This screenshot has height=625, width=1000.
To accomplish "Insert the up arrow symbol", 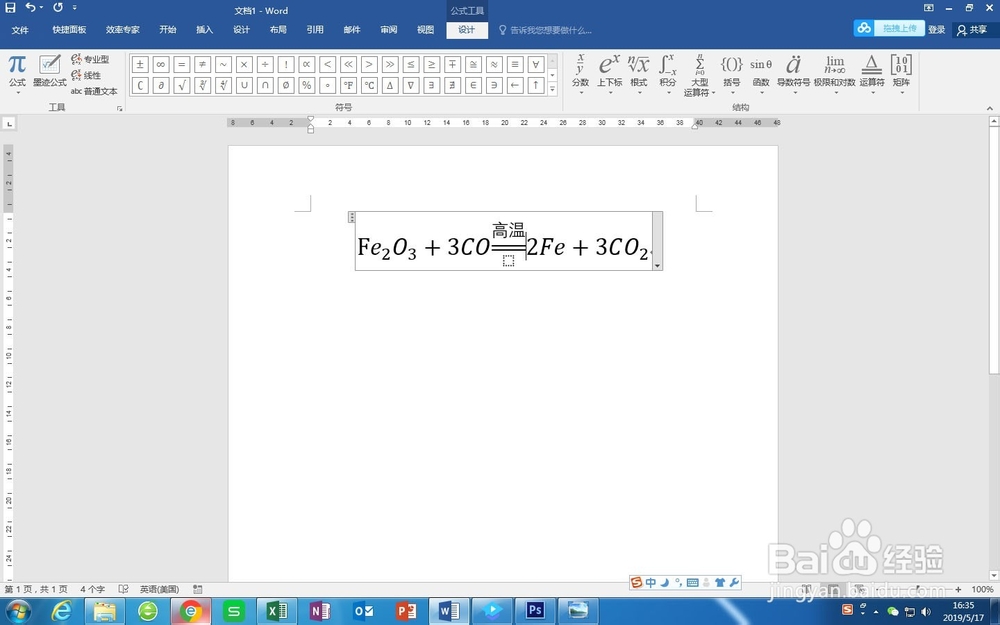I will [536, 85].
